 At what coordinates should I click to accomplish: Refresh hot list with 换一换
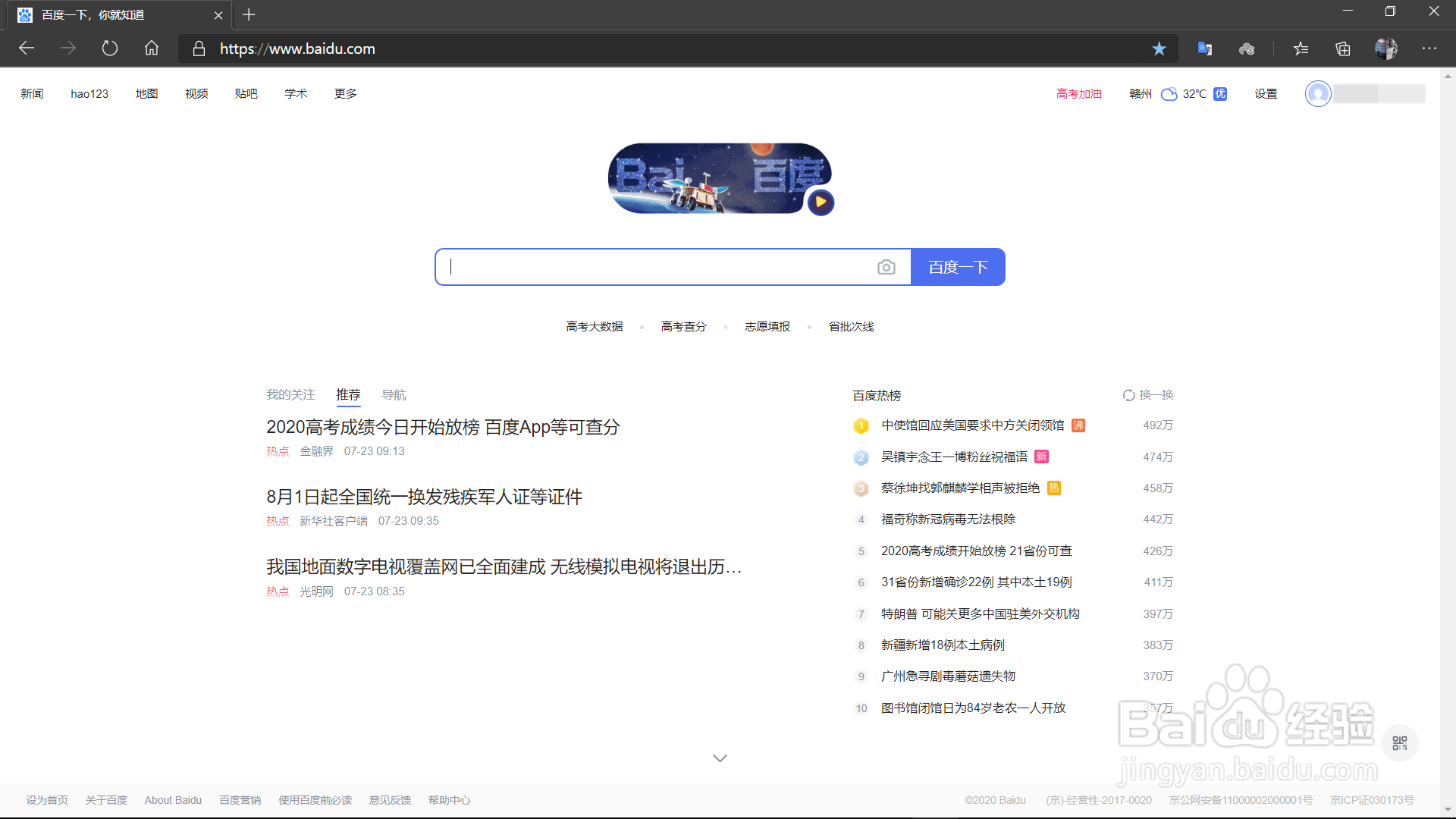[x=1148, y=395]
